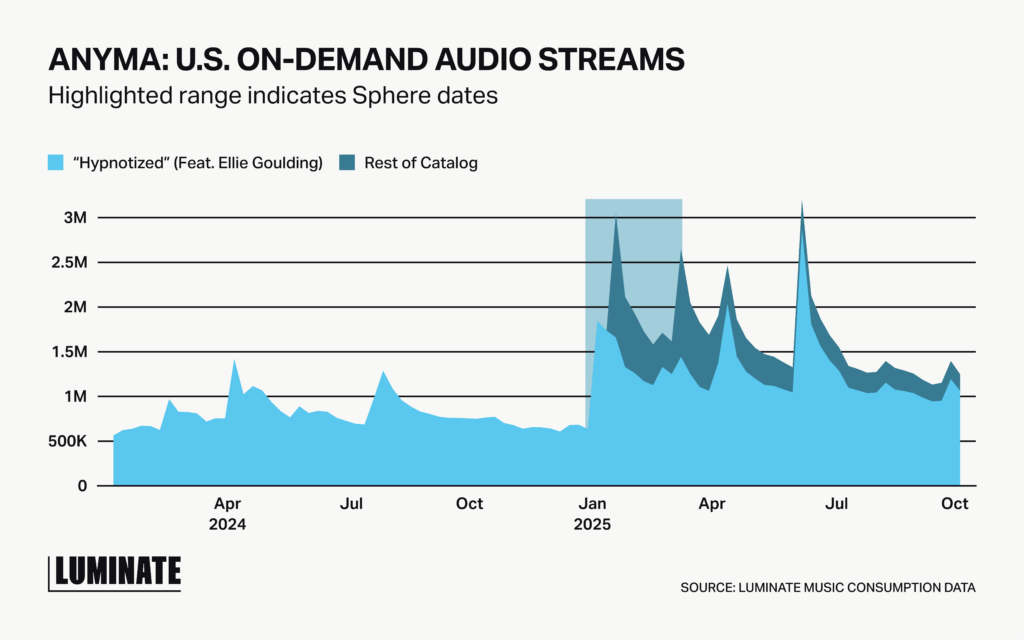This screenshot has height=640, width=1024.
Task: Click the 2M y-axis label
Action: click(75, 307)
